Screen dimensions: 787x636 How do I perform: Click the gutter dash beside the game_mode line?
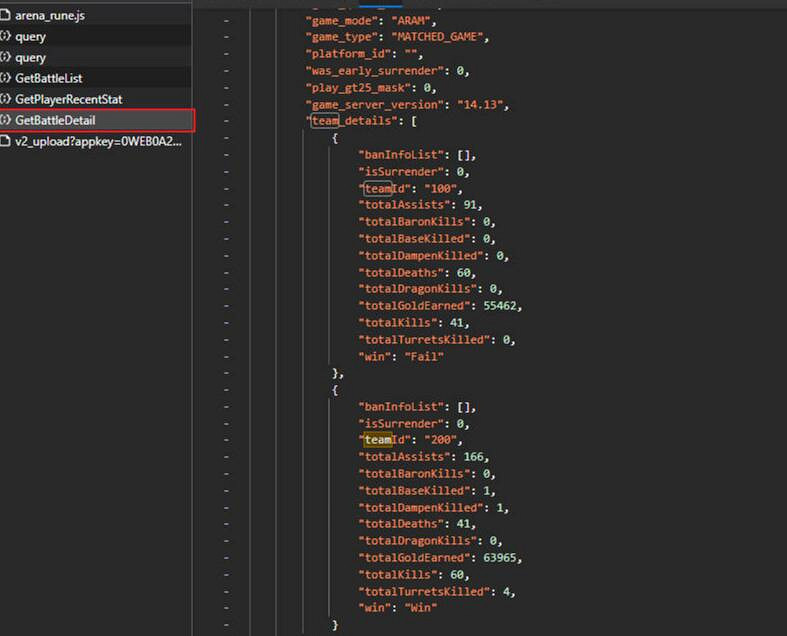pos(227,21)
